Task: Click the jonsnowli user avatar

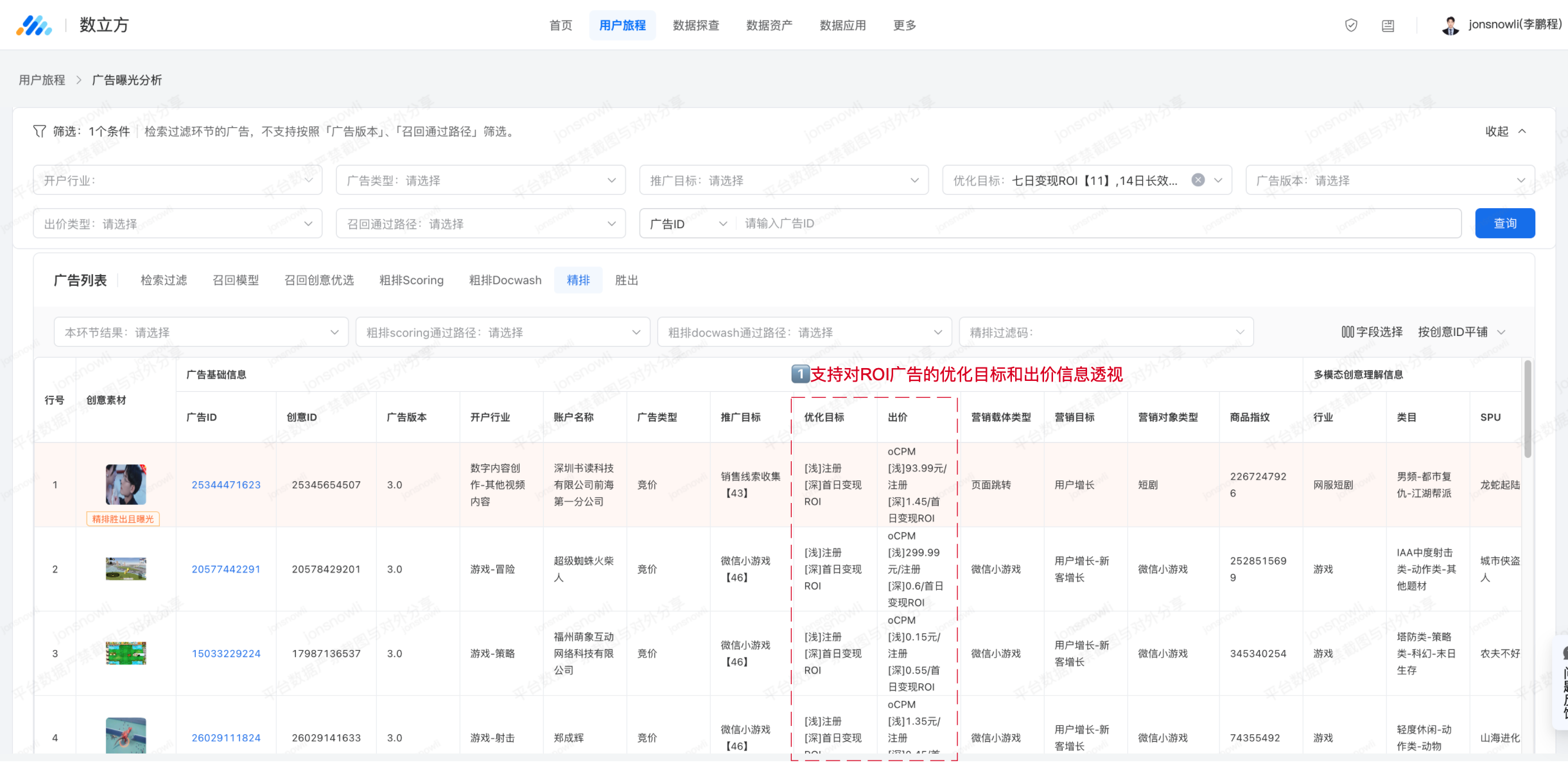Action: (1450, 26)
